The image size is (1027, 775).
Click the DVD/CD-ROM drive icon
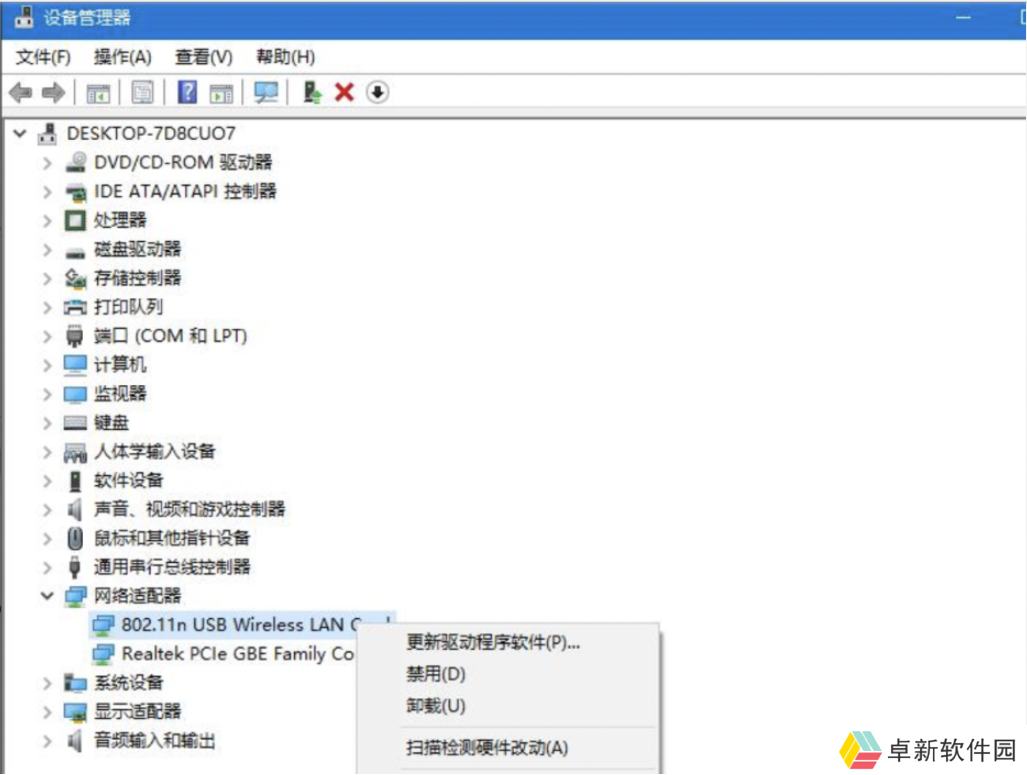coord(75,162)
